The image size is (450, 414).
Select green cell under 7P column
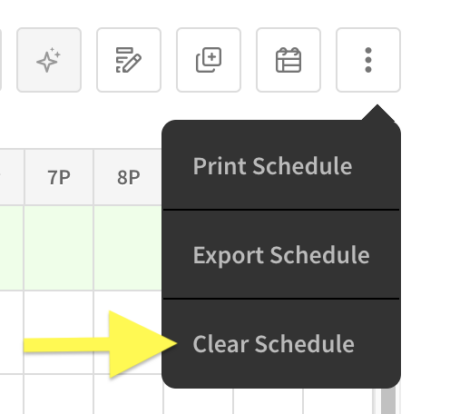tap(59, 248)
